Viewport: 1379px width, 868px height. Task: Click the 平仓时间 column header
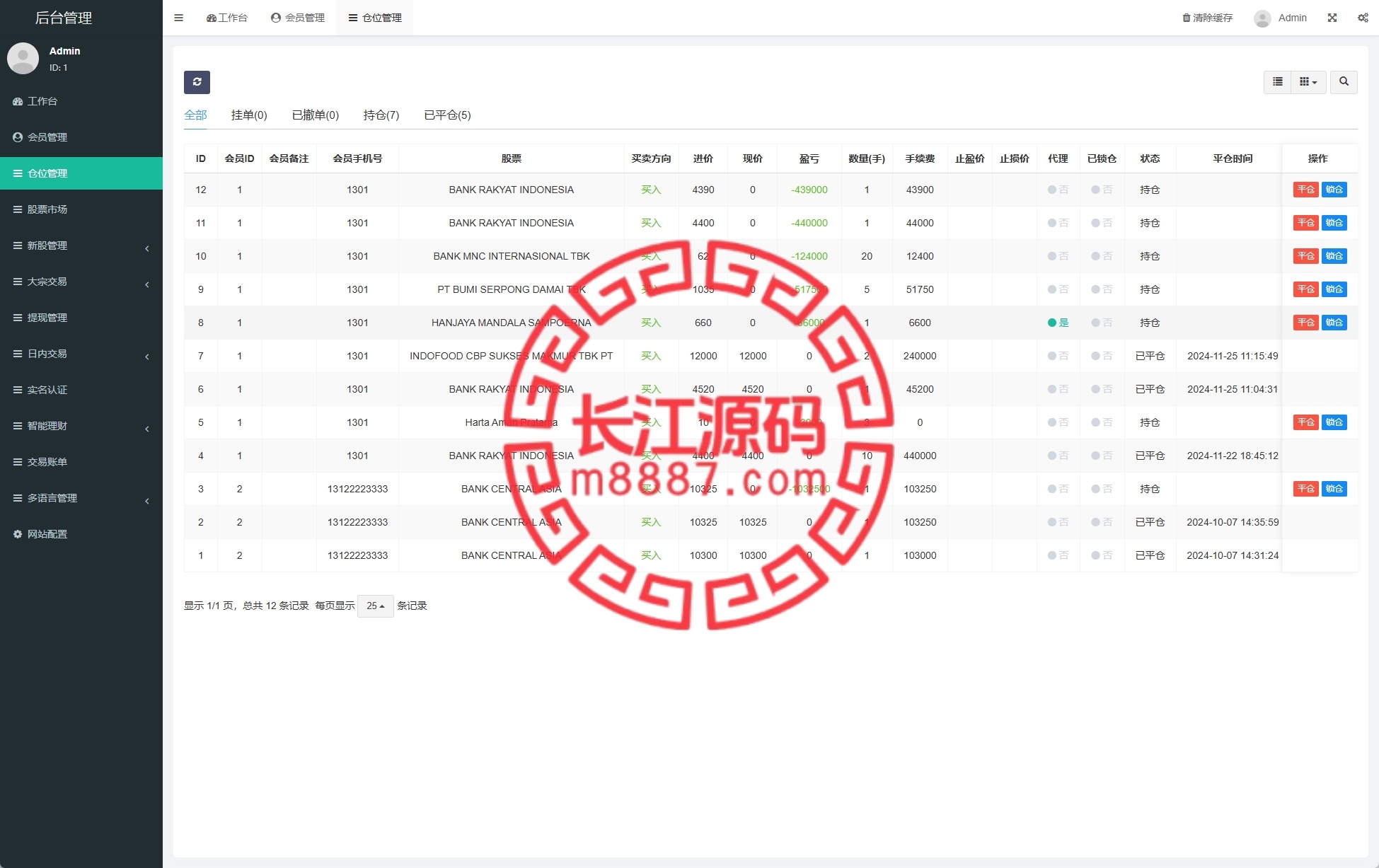pos(1233,158)
